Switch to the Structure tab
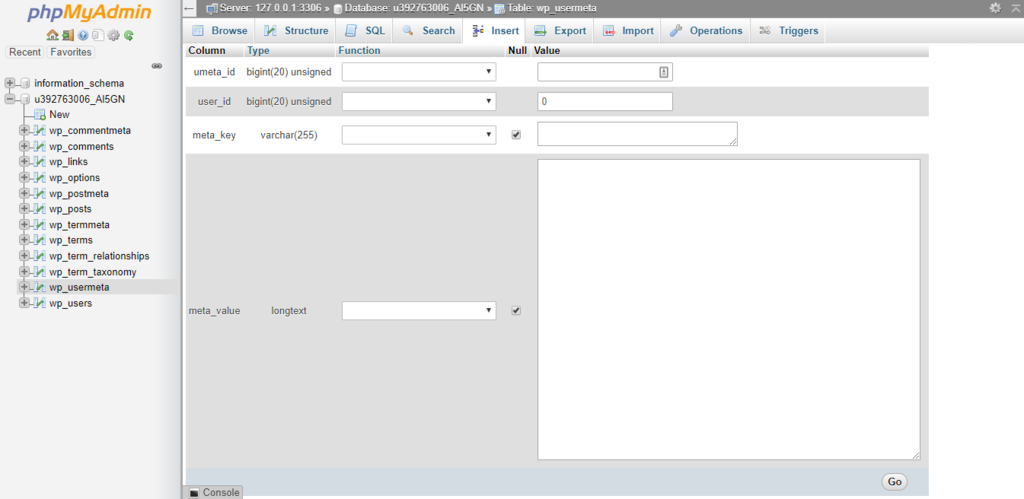Screen dimensions: 1024x499 [296, 31]
